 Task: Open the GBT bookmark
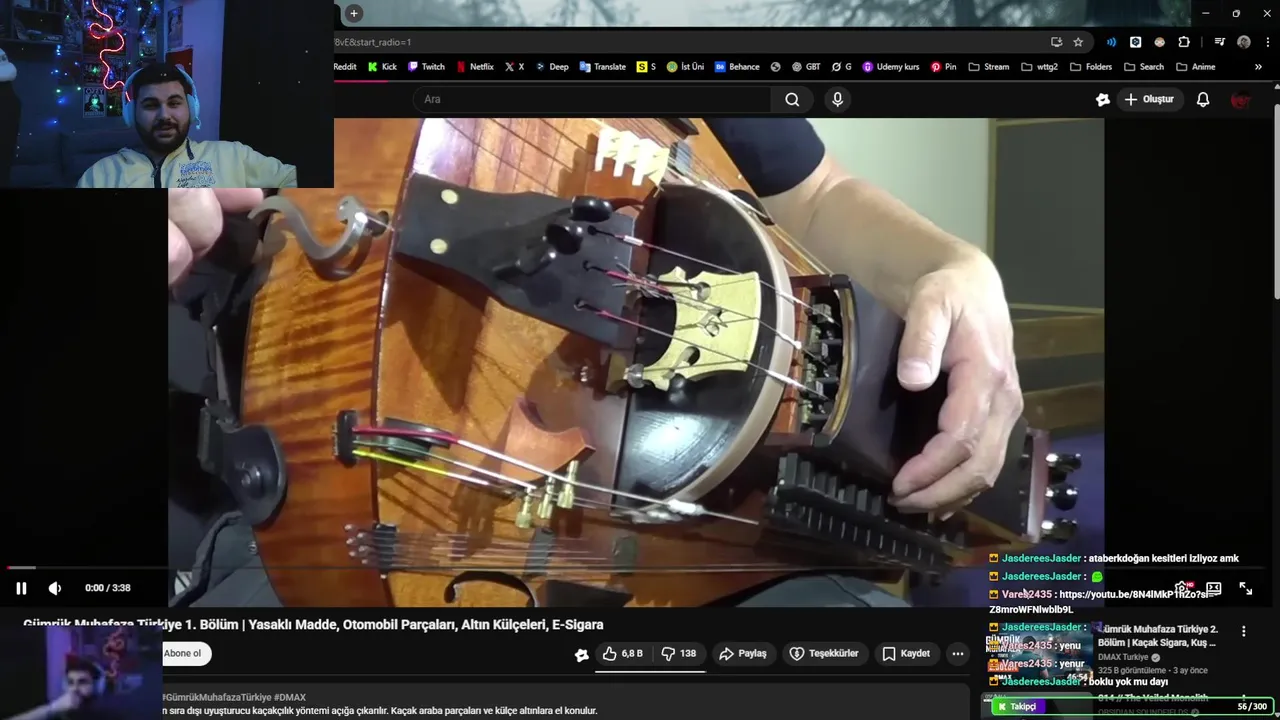[806, 67]
